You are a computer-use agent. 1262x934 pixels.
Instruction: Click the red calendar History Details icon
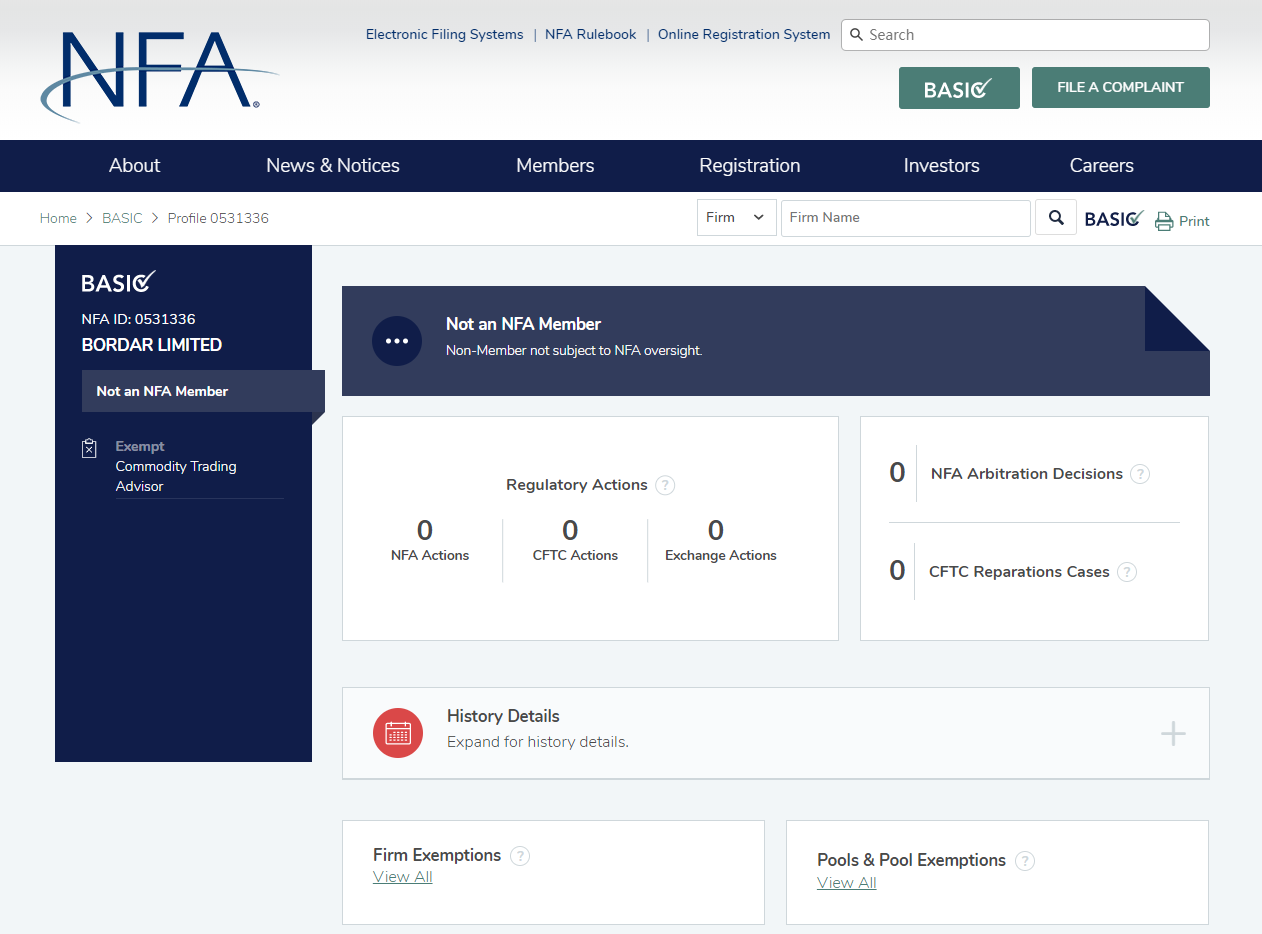pyautogui.click(x=398, y=733)
